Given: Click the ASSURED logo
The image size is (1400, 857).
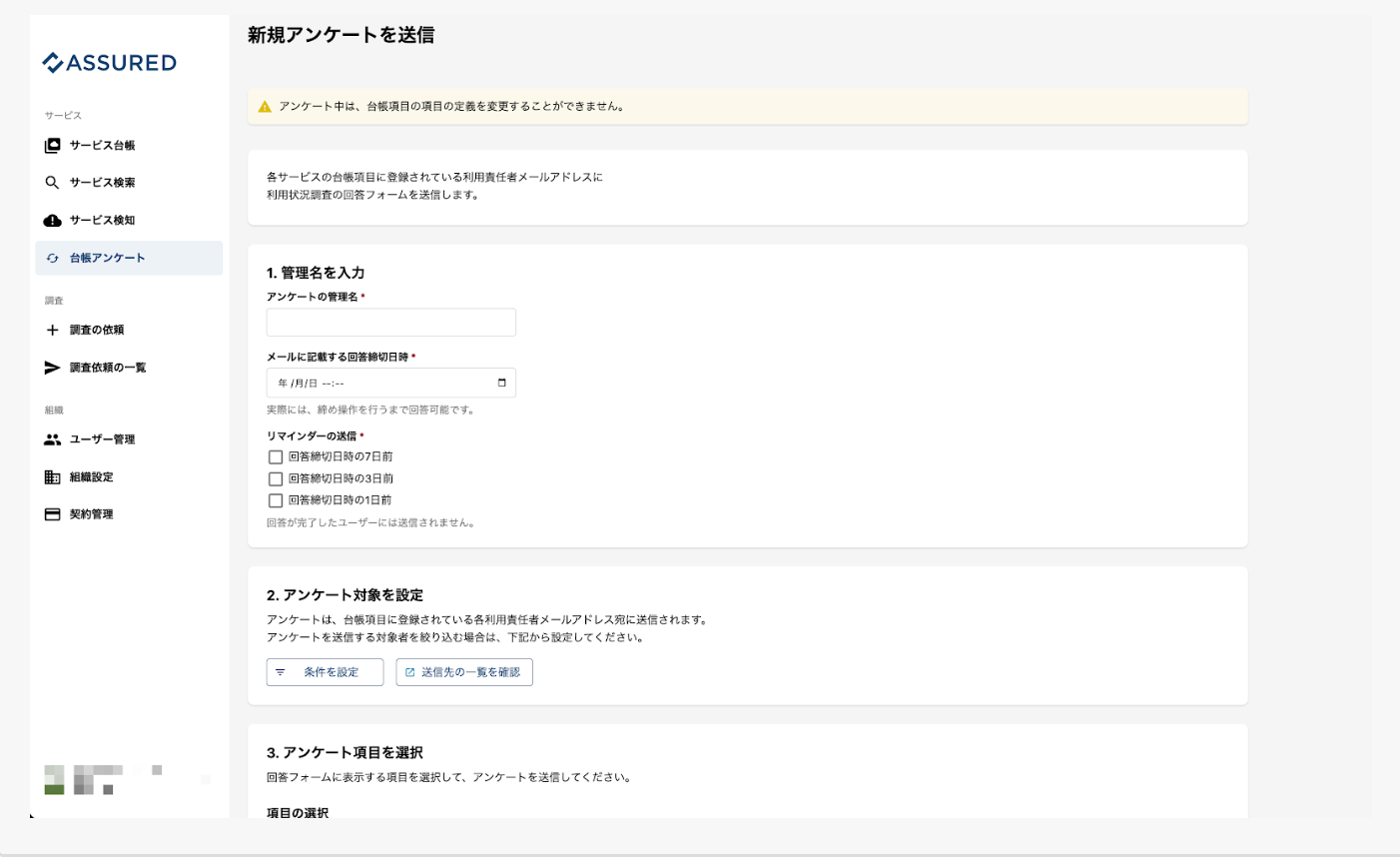Looking at the screenshot, I should [109, 63].
